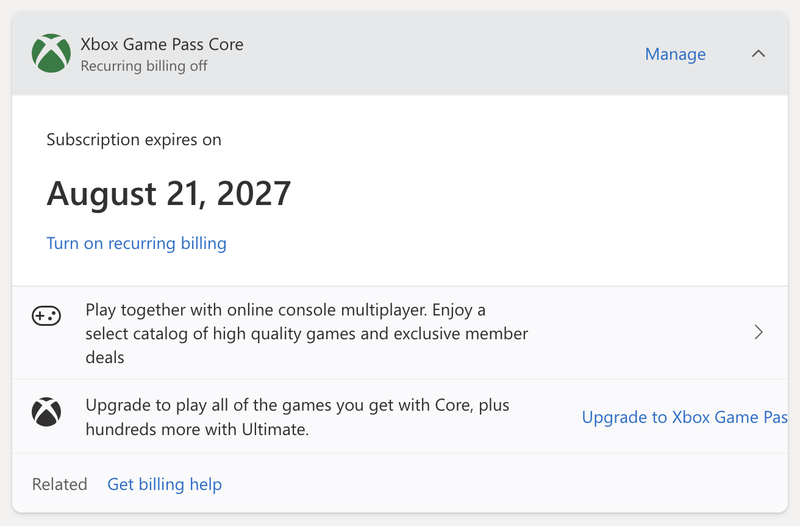The width and height of the screenshot is (800, 526).
Task: Turn on recurring billing
Action: (136, 243)
